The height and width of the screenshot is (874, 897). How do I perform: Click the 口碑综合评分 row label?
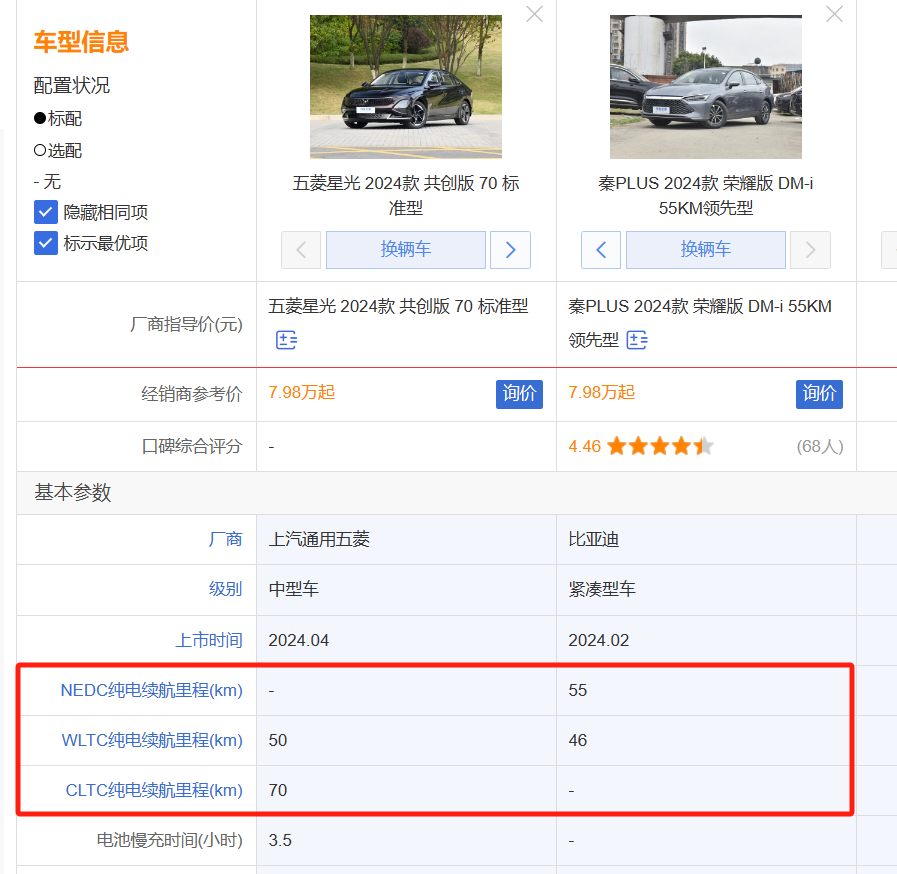click(x=192, y=446)
